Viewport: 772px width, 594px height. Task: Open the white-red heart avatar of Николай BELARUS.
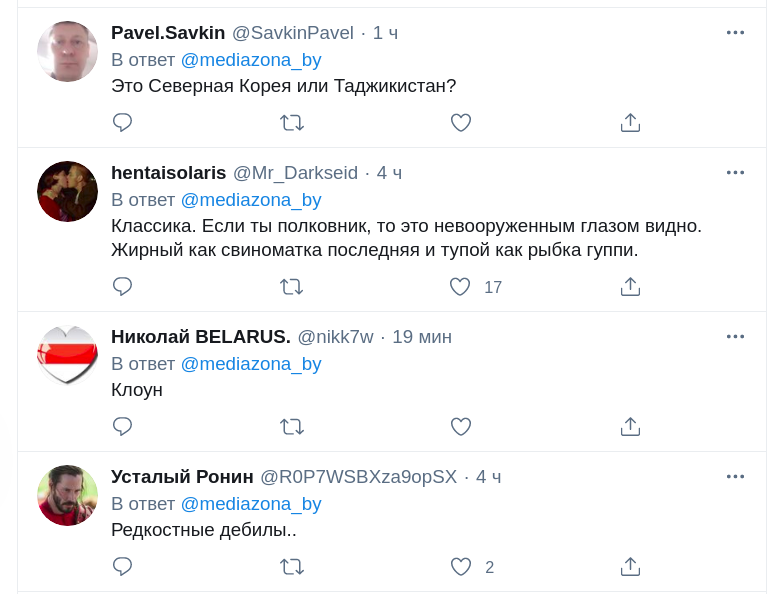(67, 355)
